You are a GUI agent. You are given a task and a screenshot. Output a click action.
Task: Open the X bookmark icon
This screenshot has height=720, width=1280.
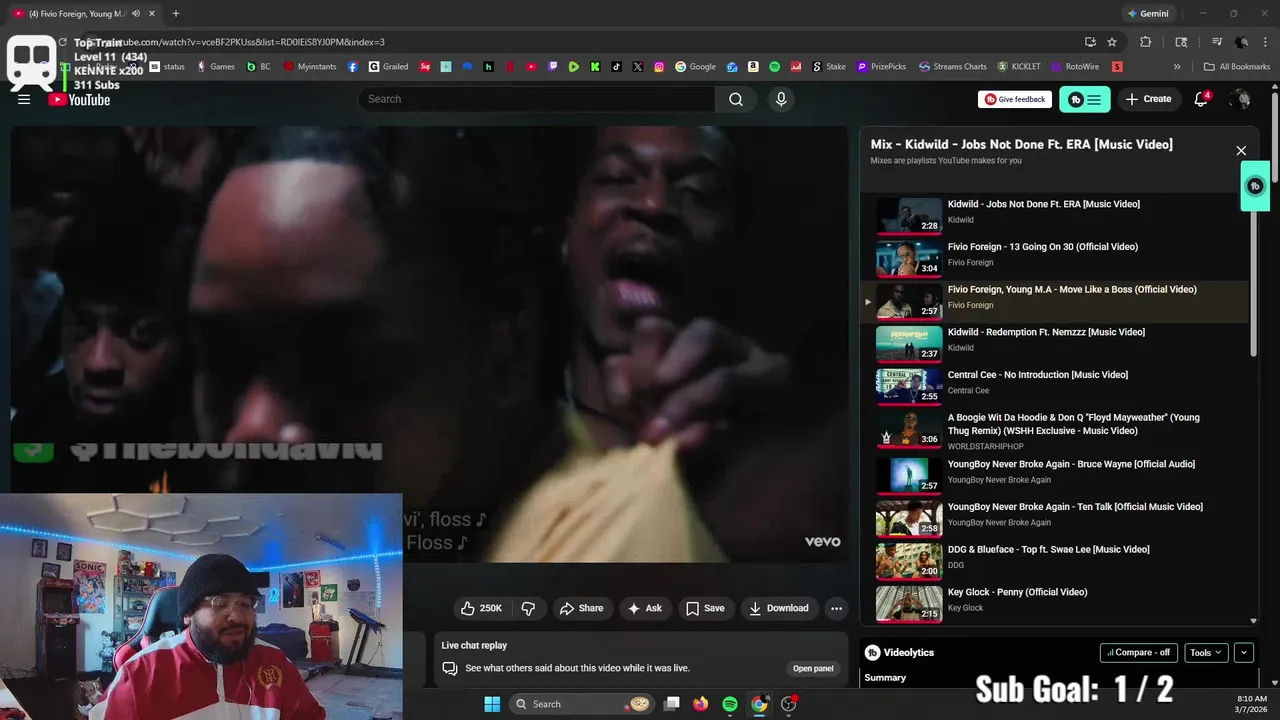pos(637,67)
